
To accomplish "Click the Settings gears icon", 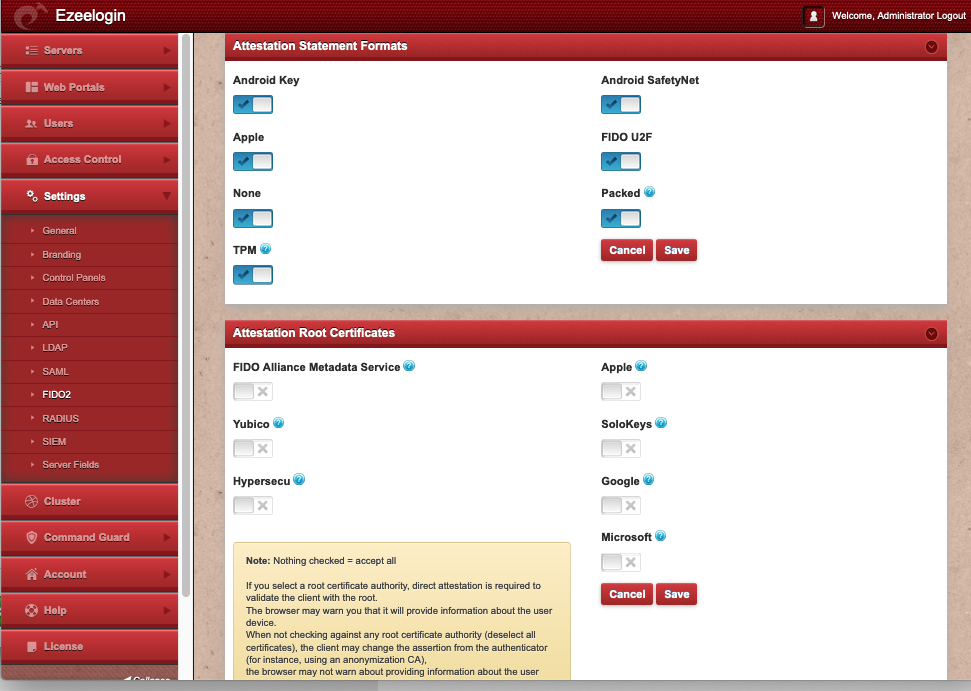I will [x=32, y=196].
